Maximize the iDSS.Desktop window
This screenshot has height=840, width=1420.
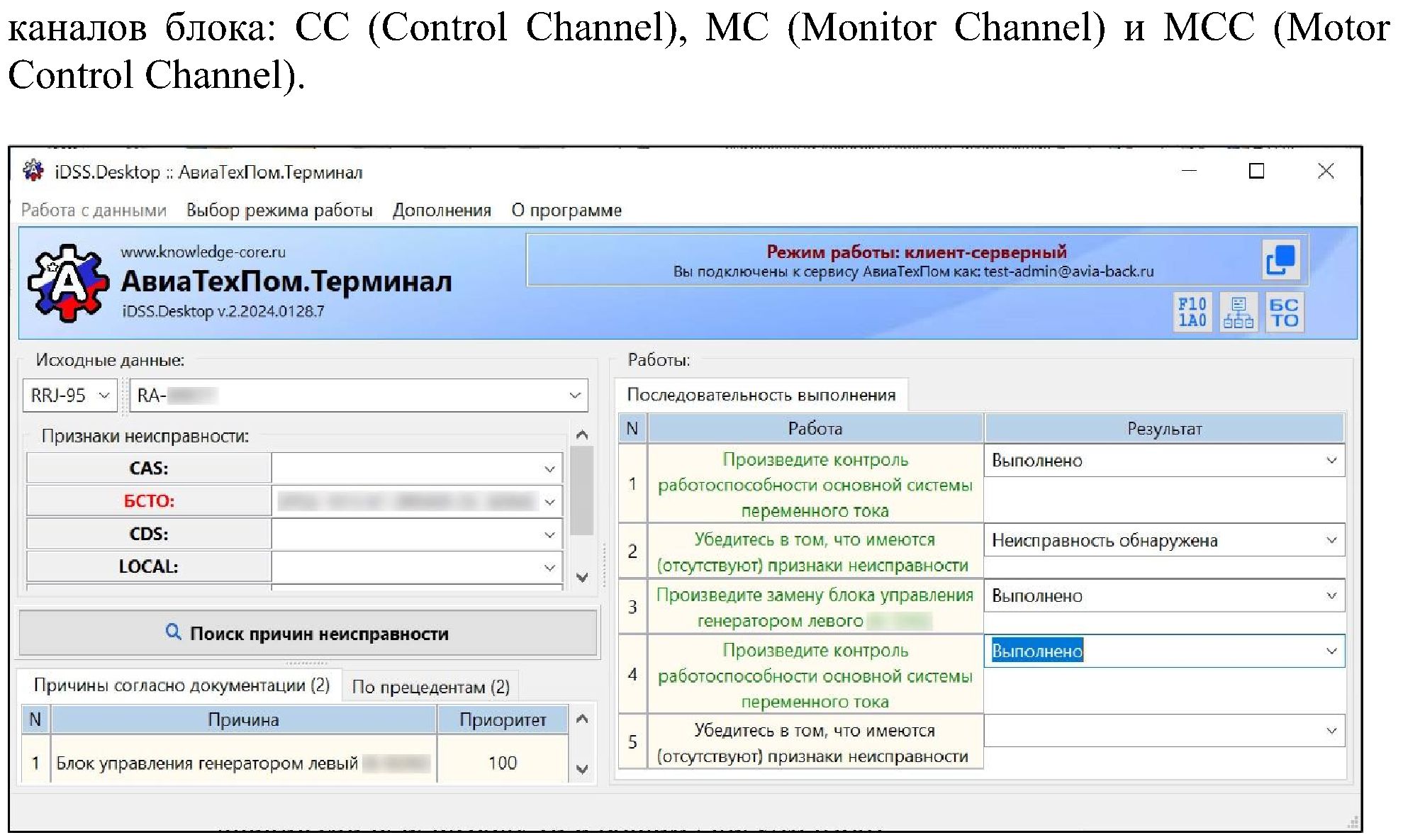[x=1256, y=171]
